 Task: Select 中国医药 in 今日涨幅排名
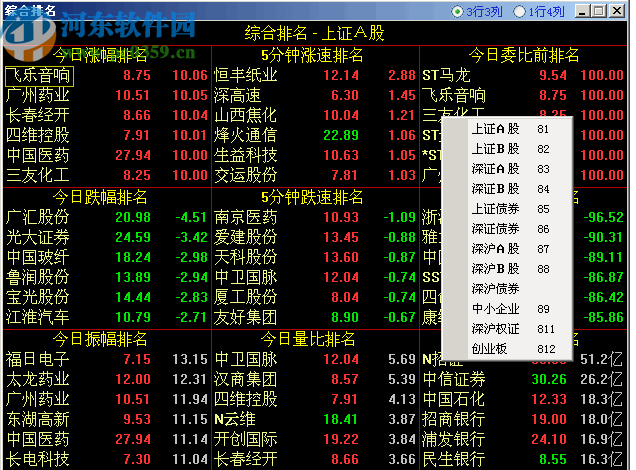tap(107, 155)
